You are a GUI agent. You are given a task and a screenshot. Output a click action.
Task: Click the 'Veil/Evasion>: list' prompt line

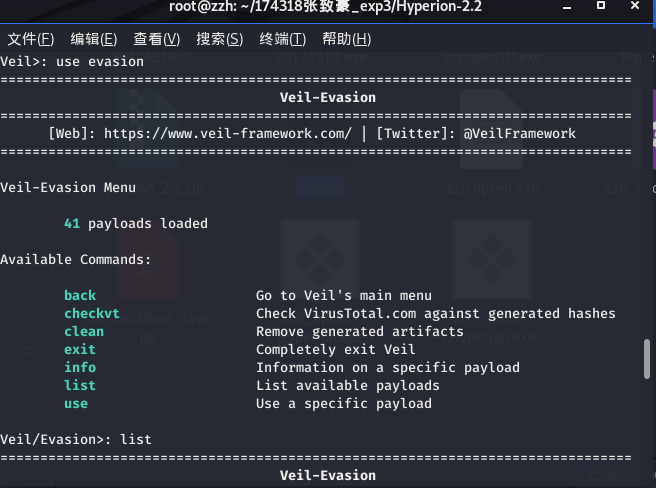[x=76, y=439]
